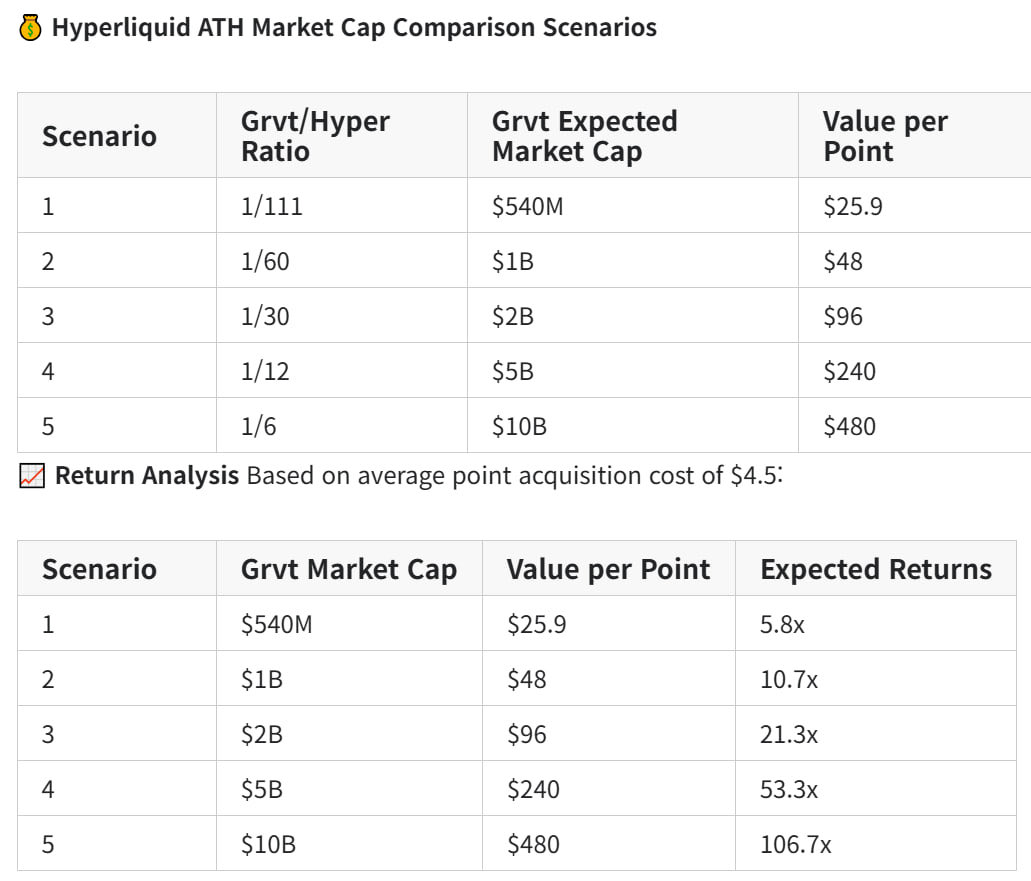Click the Grvt Expected Market Cap header
Viewport: 1031px width, 881px height.
click(x=584, y=136)
